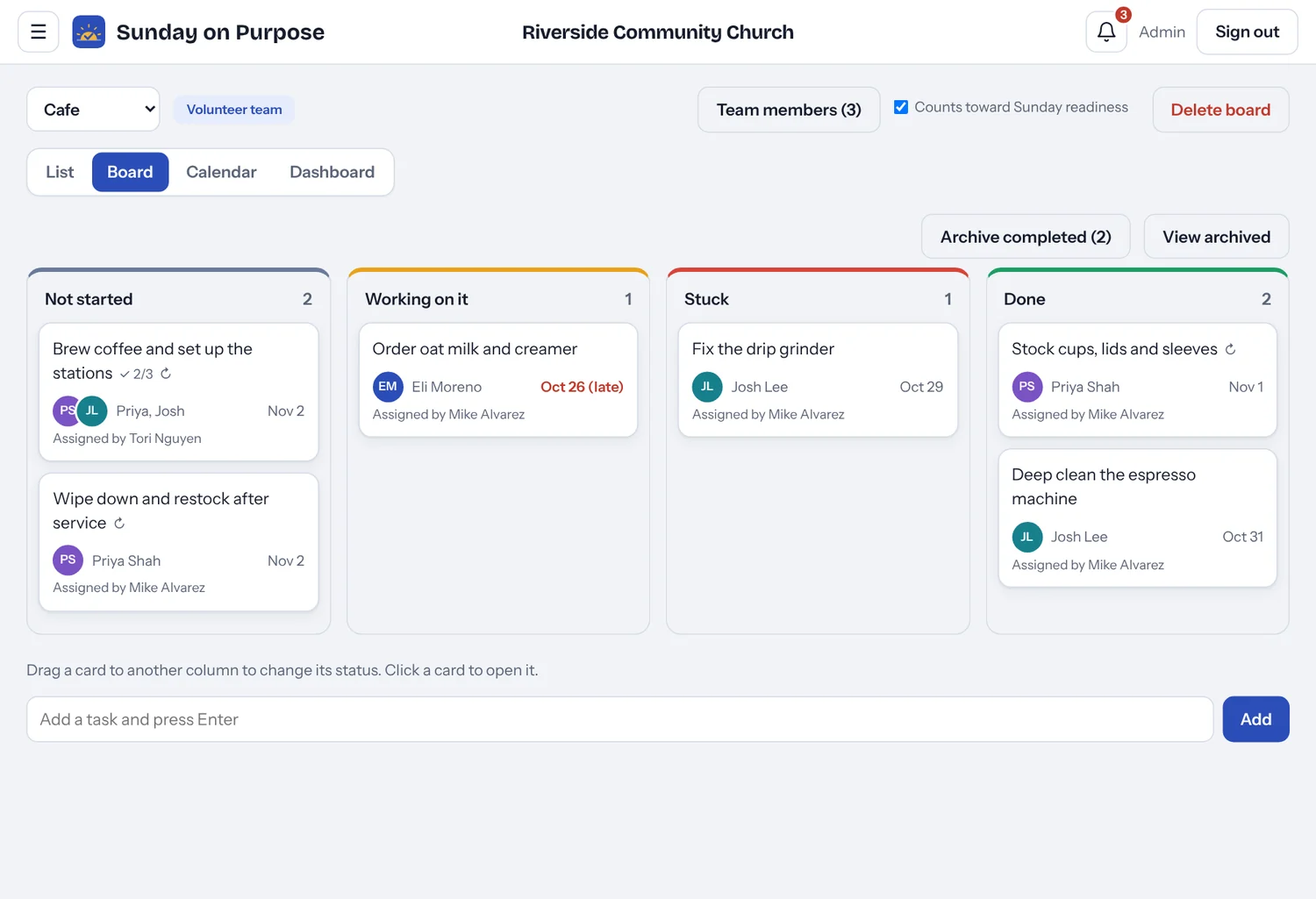Click Josh Lee name on Deep clean card

coord(1079,537)
